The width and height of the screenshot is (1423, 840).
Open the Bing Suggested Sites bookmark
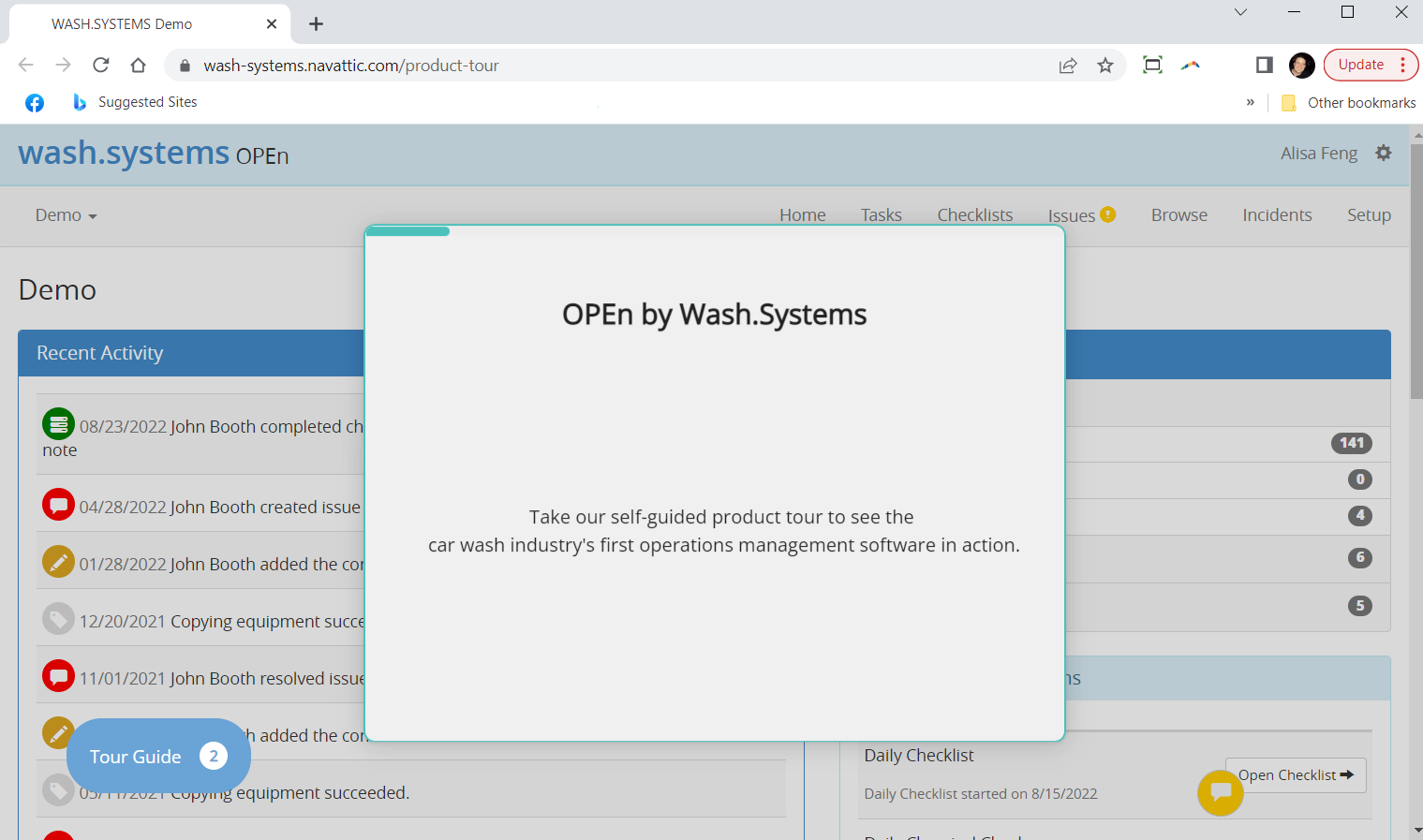click(x=135, y=102)
